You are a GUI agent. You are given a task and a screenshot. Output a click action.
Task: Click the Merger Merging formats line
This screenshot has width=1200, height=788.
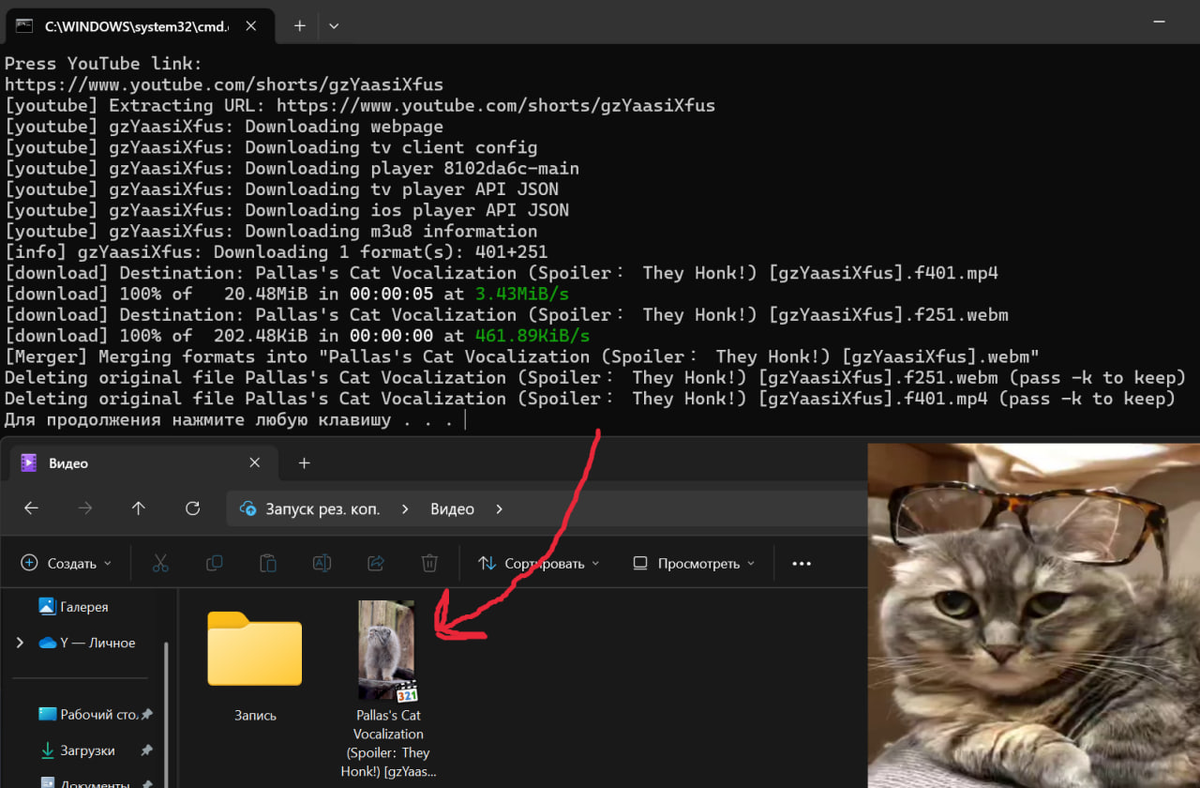pyautogui.click(x=522, y=357)
